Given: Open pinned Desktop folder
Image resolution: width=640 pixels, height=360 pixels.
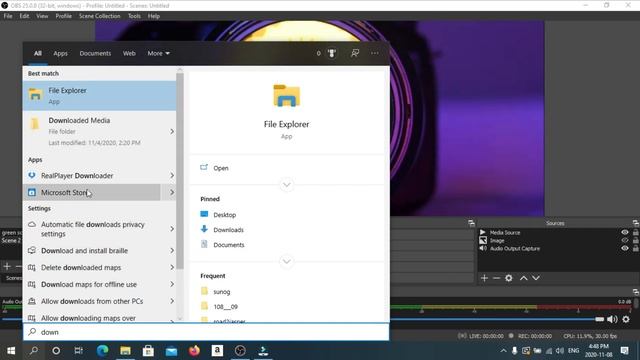Looking at the screenshot, I should (x=224, y=215).
